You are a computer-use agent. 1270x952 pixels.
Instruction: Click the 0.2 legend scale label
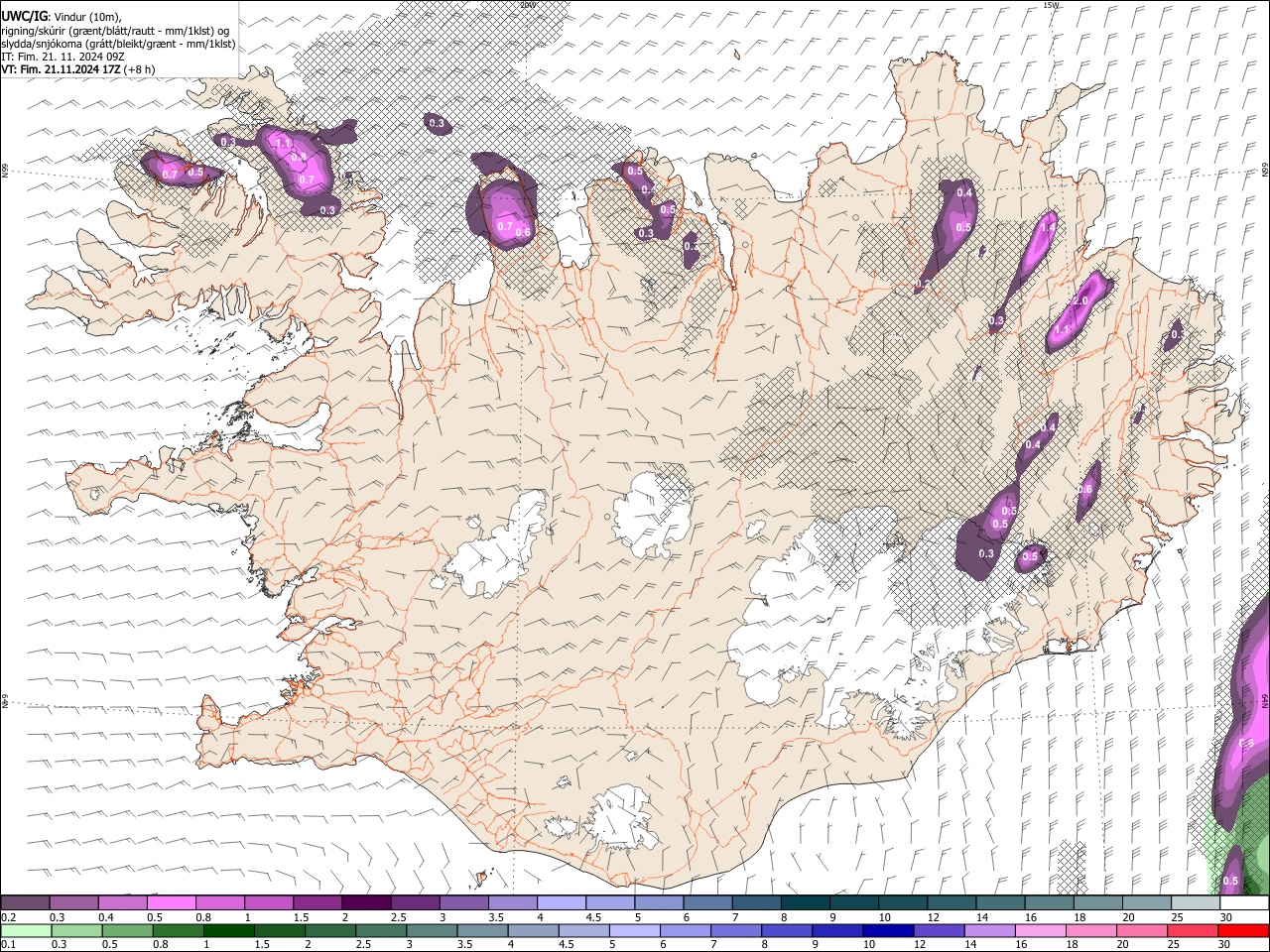click(9, 917)
